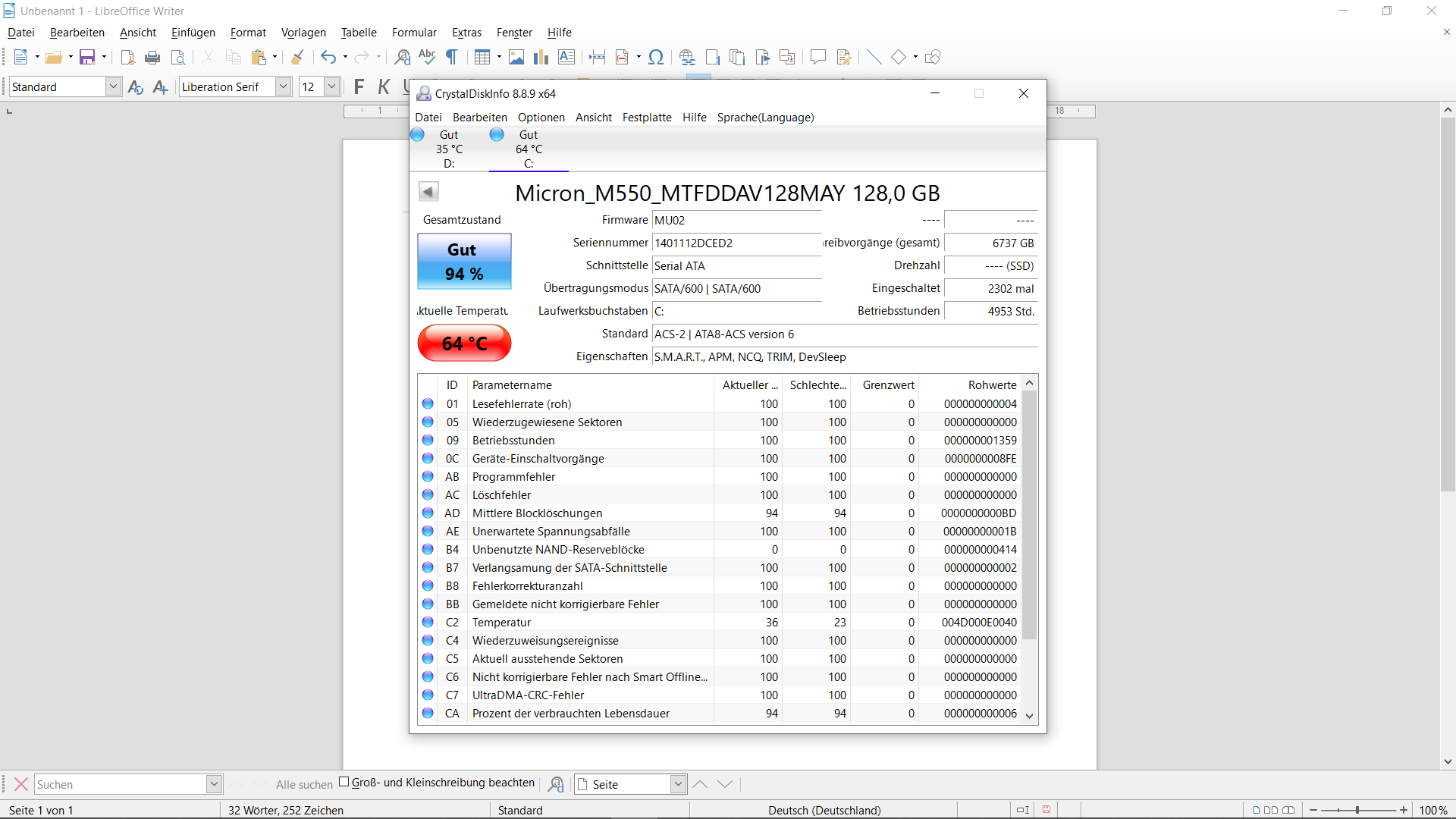The width and height of the screenshot is (1456, 819).
Task: Open the font size 12 dropdown
Action: click(x=331, y=86)
